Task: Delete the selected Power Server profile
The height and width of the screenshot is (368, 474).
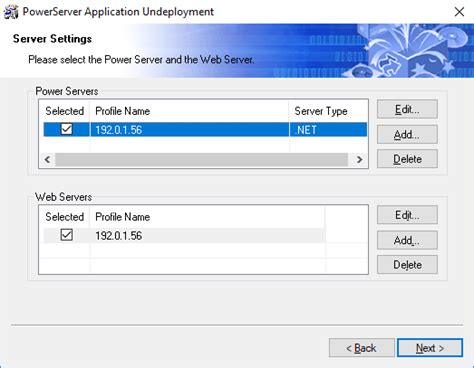Action: pos(407,159)
